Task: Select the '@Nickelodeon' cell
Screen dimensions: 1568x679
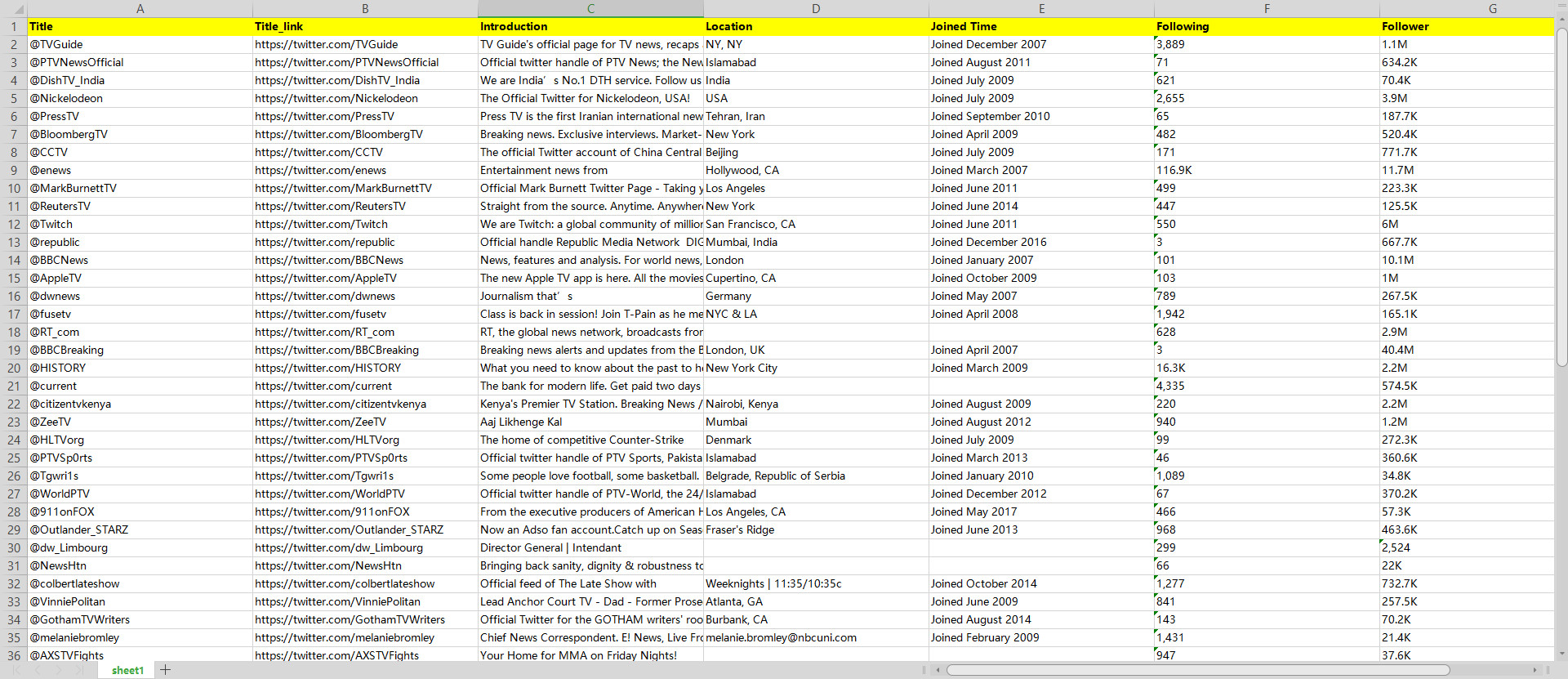Action: click(x=140, y=98)
